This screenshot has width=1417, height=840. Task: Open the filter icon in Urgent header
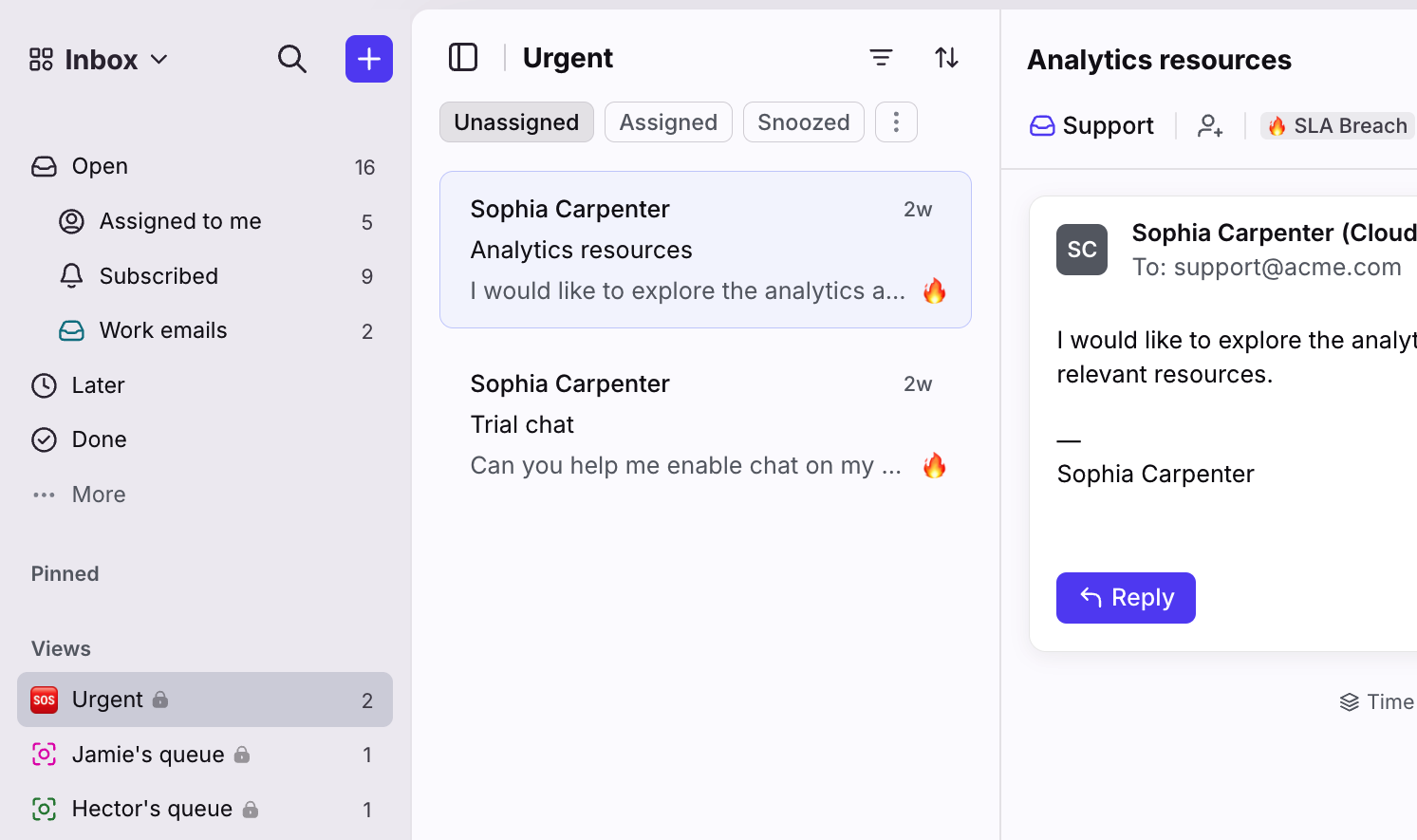pyautogui.click(x=881, y=58)
